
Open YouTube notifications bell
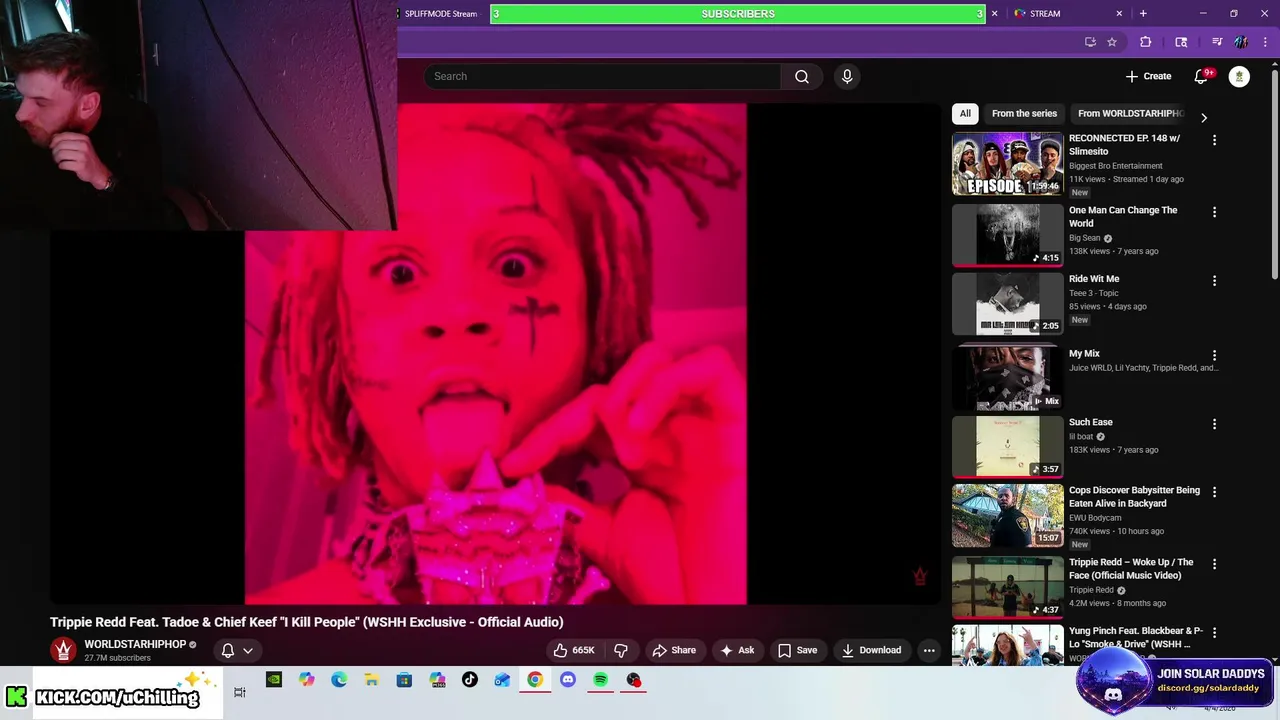click(1201, 76)
